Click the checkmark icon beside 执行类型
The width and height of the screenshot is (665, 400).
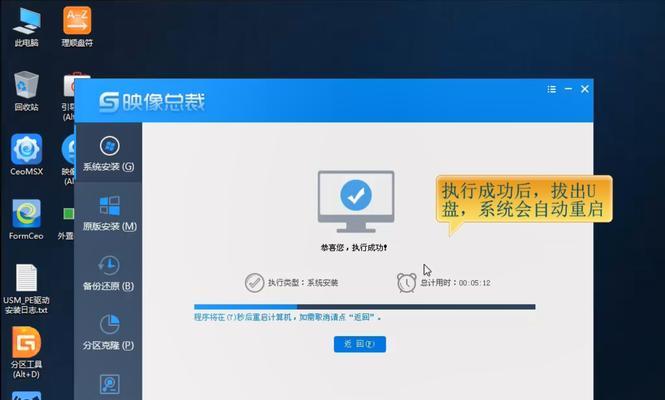[254, 283]
